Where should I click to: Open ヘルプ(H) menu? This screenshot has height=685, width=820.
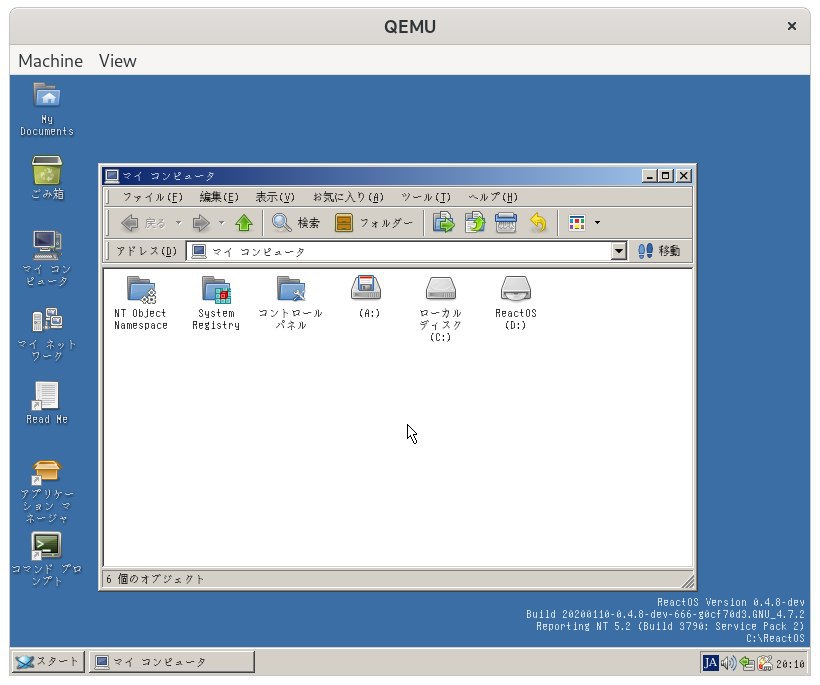[x=492, y=197]
